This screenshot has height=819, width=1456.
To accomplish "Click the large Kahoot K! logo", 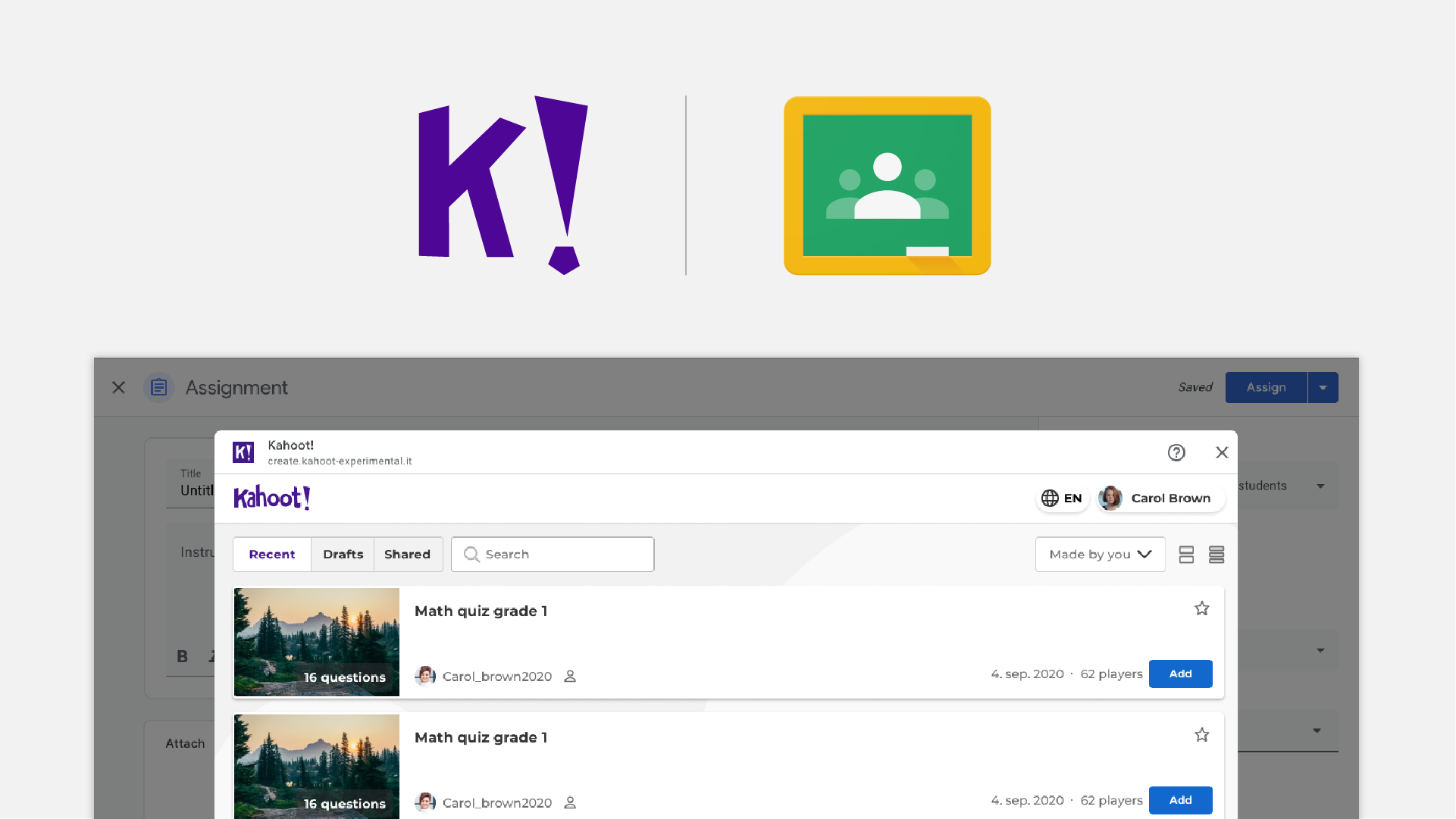I will pyautogui.click(x=503, y=185).
